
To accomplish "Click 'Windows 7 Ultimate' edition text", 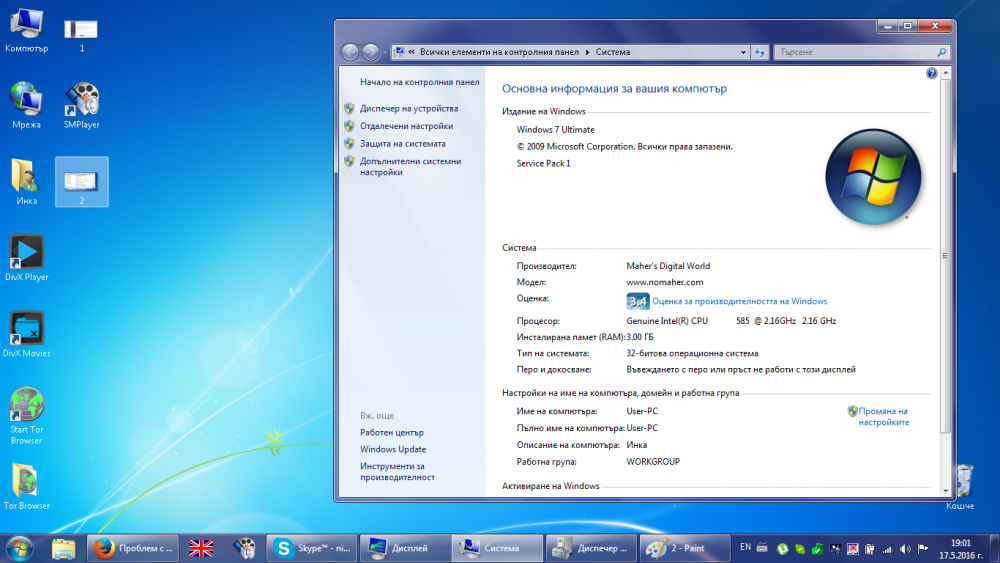I will click(x=555, y=129).
